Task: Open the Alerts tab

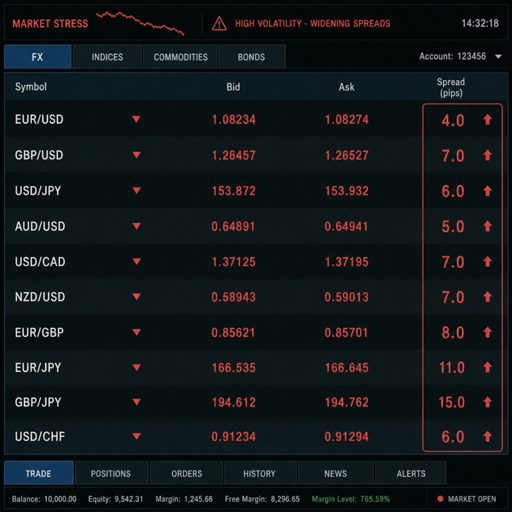Action: point(411,473)
